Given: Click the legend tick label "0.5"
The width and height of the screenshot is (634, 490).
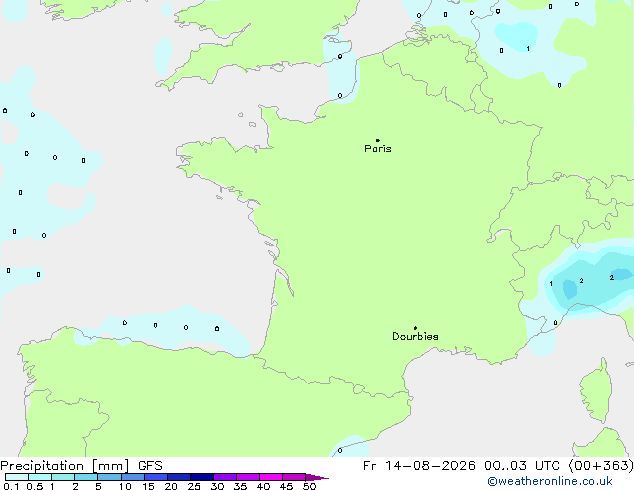Looking at the screenshot, I should click(35, 486).
